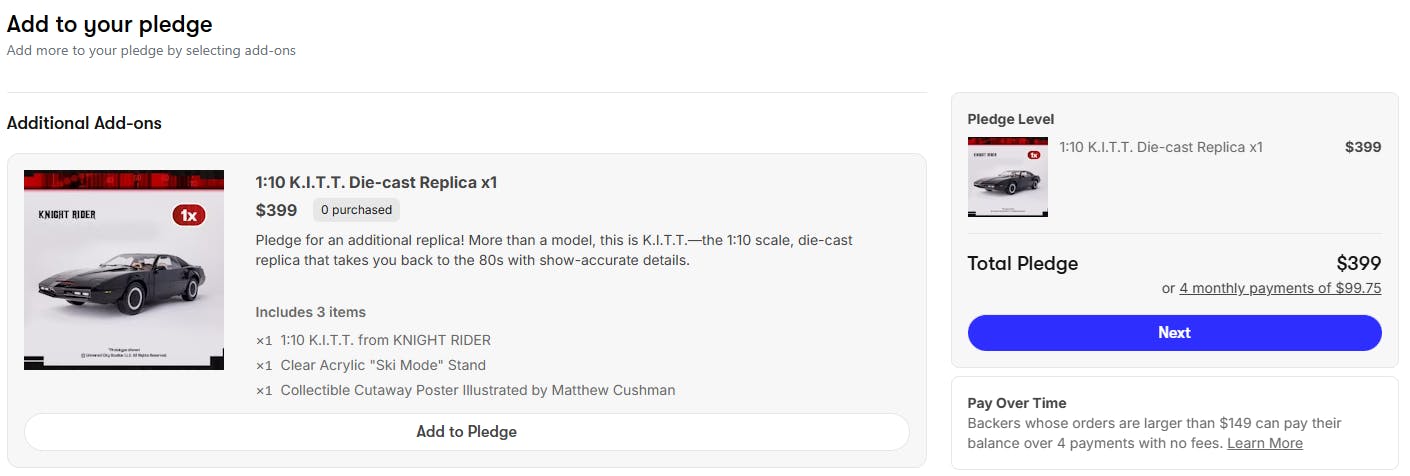Image resolution: width=1410 pixels, height=476 pixels.
Task: Click the $399 price under the add-on title
Action: pos(276,210)
